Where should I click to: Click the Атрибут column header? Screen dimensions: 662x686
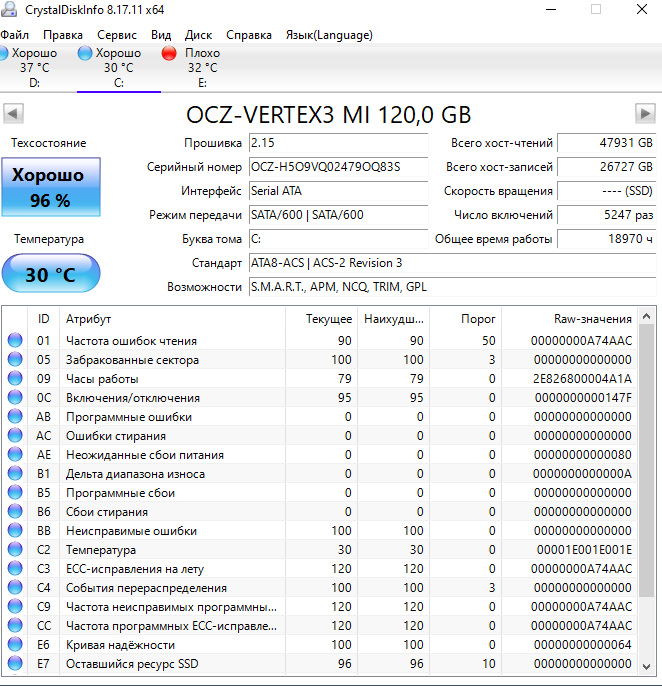pos(172,319)
